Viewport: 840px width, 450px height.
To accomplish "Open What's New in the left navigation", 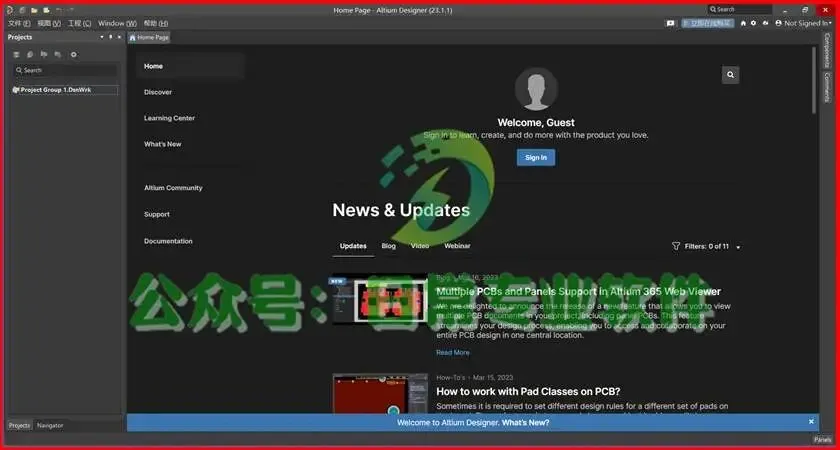I will pos(162,144).
